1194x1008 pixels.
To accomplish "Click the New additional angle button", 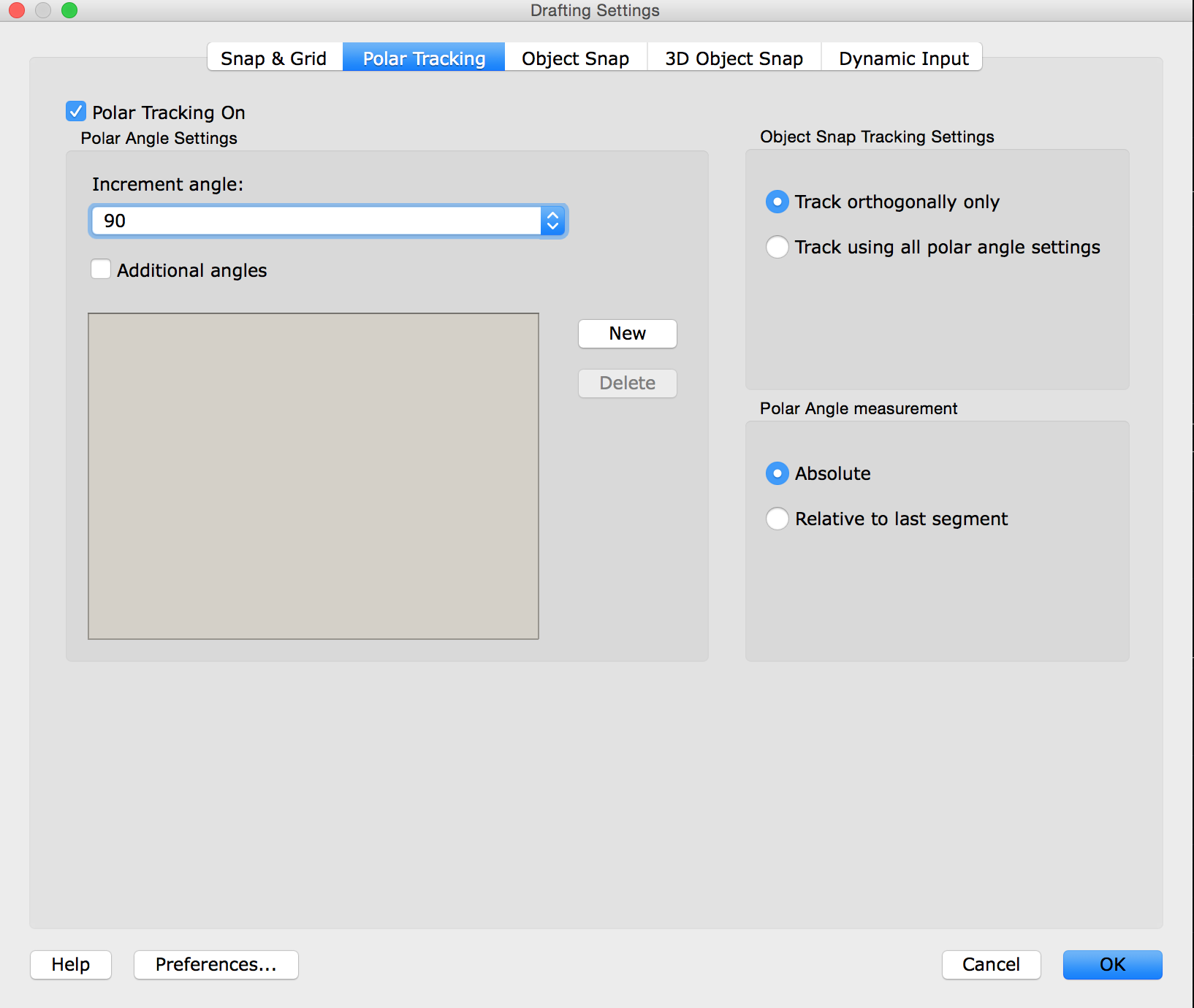I will (627, 334).
